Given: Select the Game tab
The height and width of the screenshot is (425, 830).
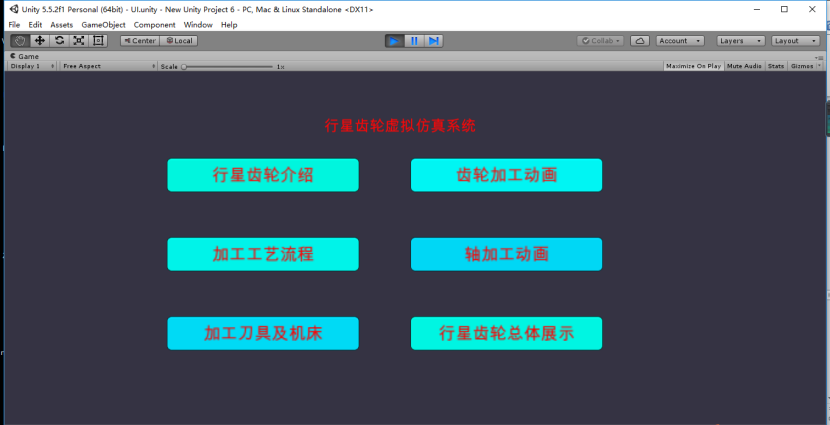Looking at the screenshot, I should (x=24, y=56).
